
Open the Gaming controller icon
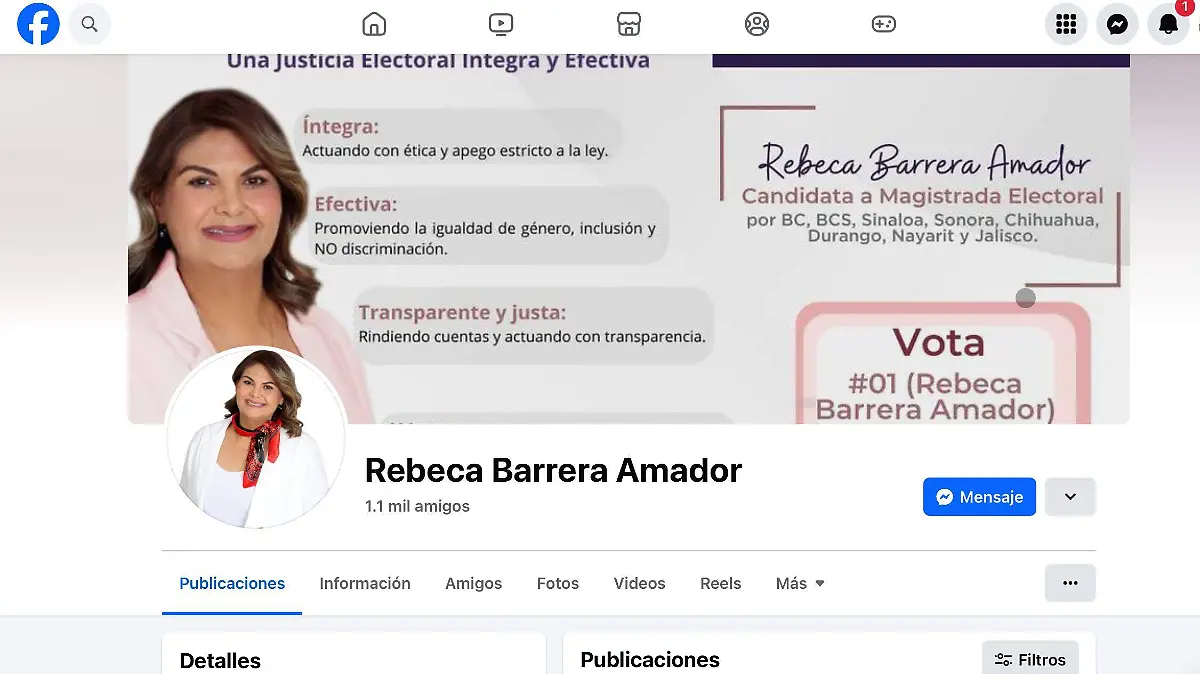click(x=884, y=24)
